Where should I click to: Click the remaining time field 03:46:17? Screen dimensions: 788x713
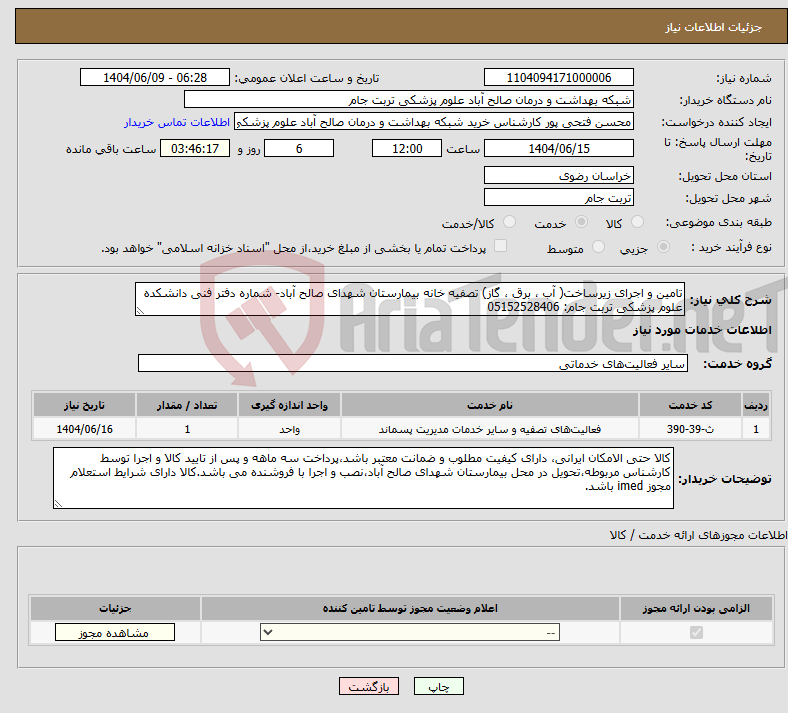[195, 149]
